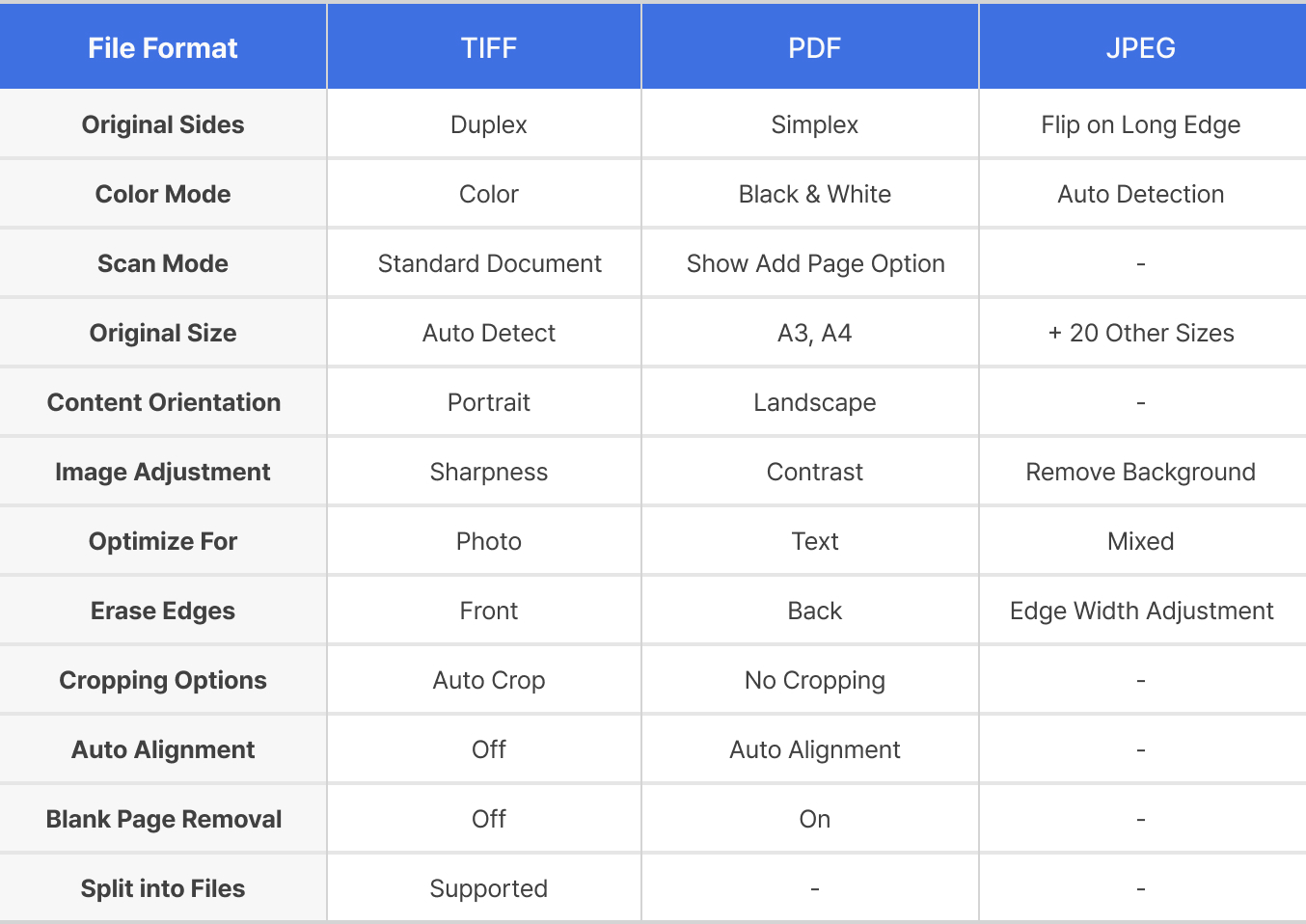Screen dimensions: 1306x924
Task: Select the Supported cell
Action: click(x=489, y=888)
